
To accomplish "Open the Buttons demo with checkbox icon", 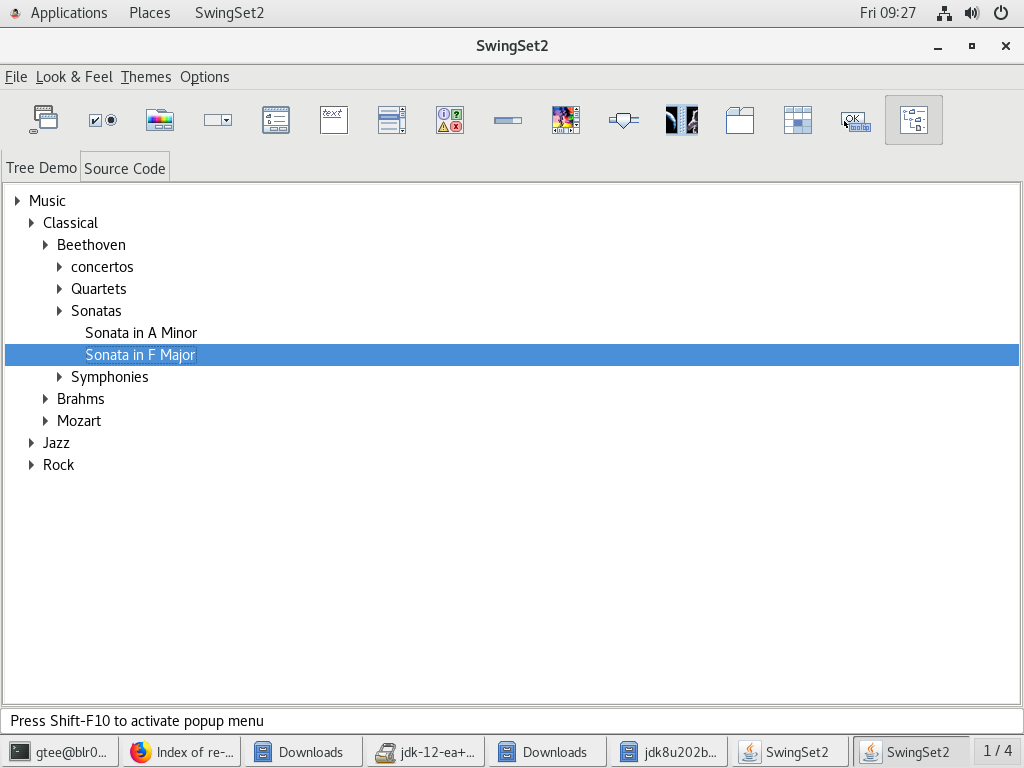I will tap(102, 120).
